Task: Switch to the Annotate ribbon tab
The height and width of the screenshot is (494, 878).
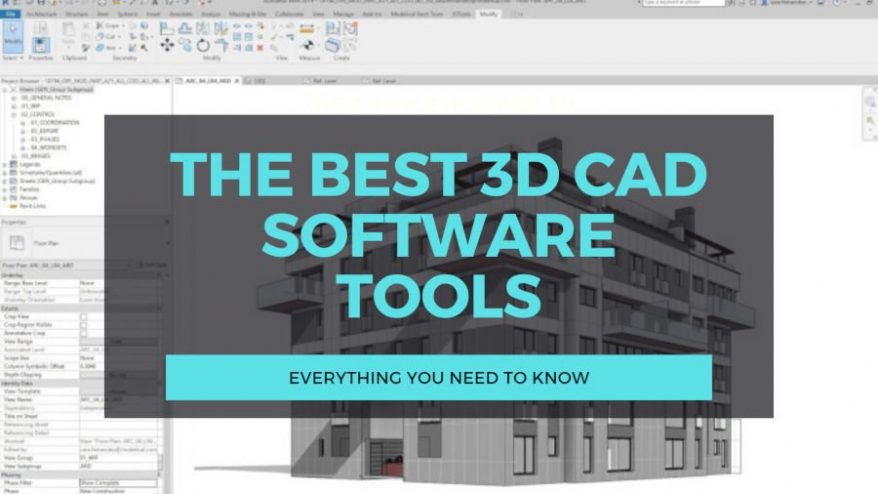Action: pos(181,13)
